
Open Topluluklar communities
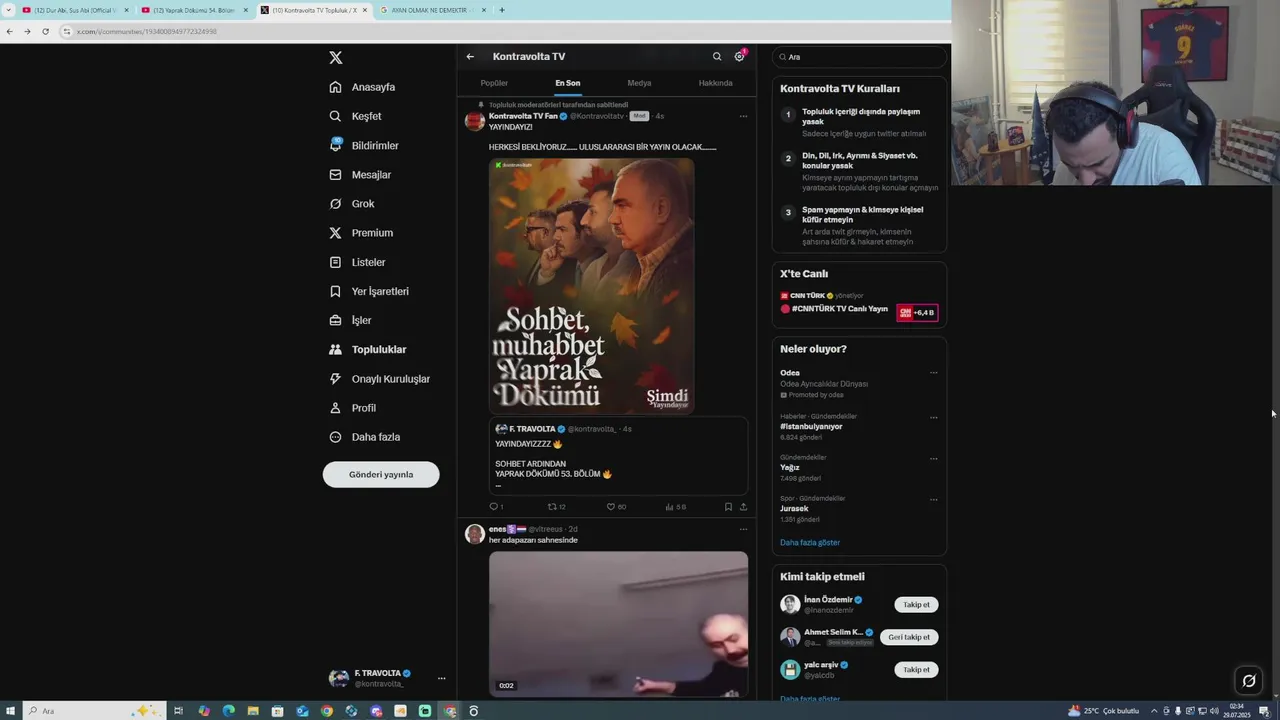coord(368,350)
